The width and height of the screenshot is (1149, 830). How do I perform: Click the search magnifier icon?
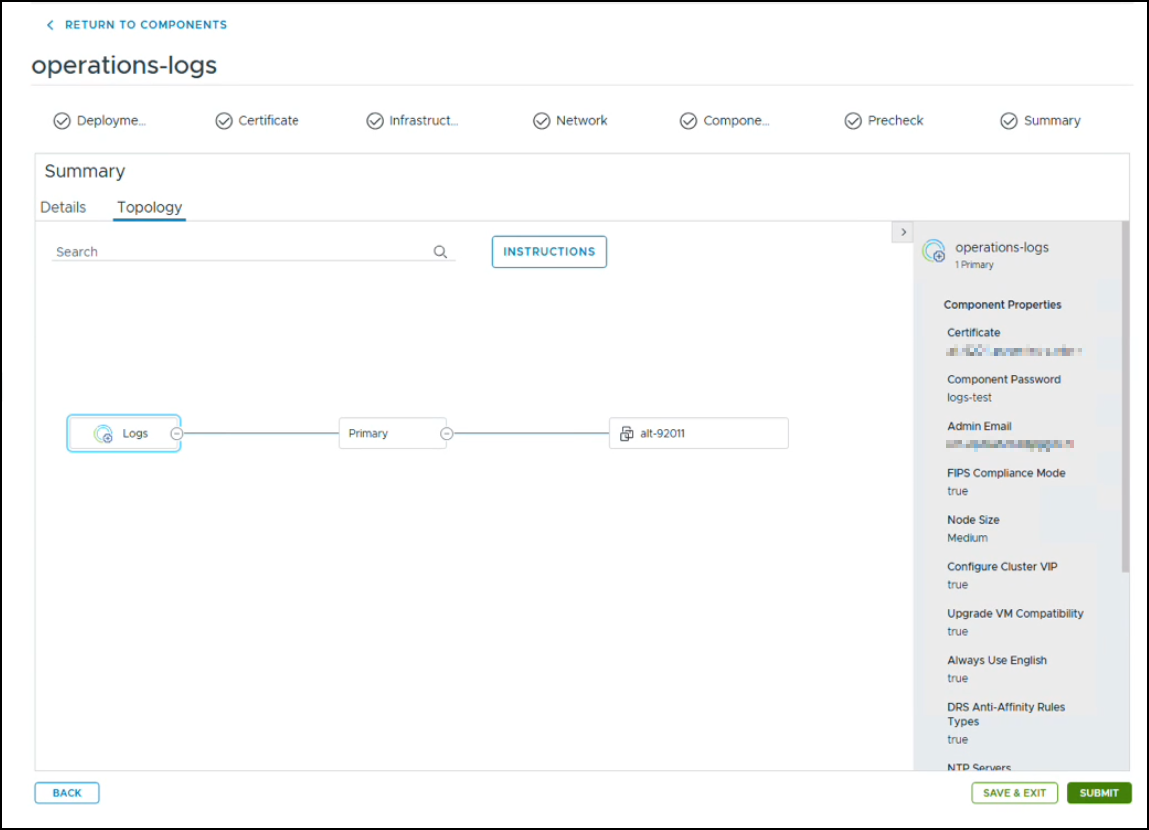440,252
